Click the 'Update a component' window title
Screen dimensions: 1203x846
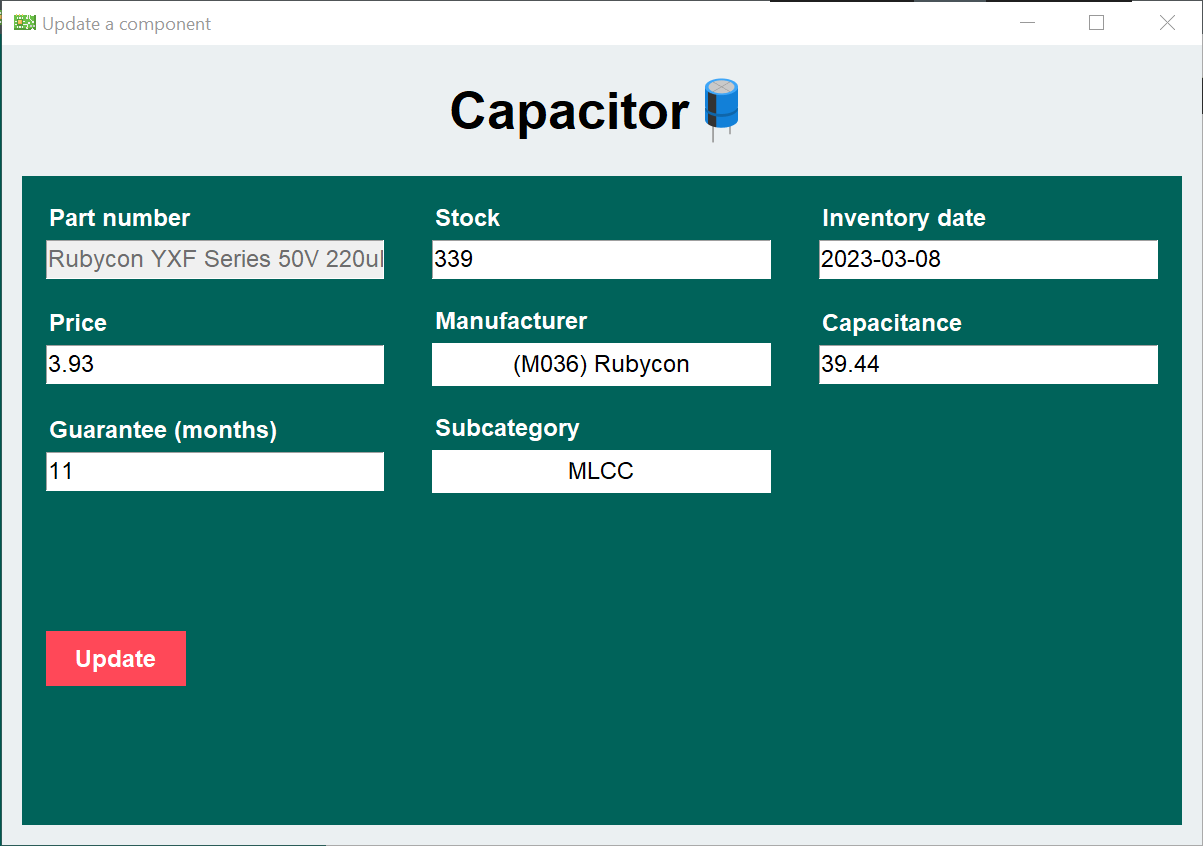point(127,24)
